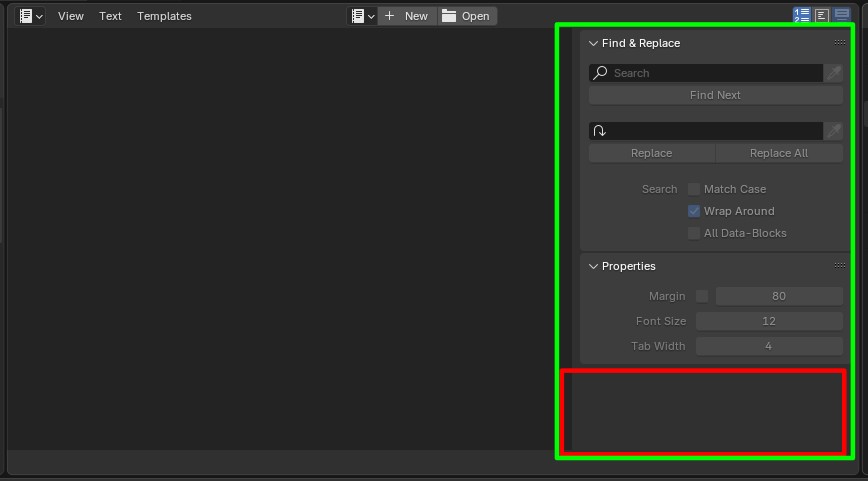Click the Font Size field 12
868x481 pixels.
[x=769, y=321]
